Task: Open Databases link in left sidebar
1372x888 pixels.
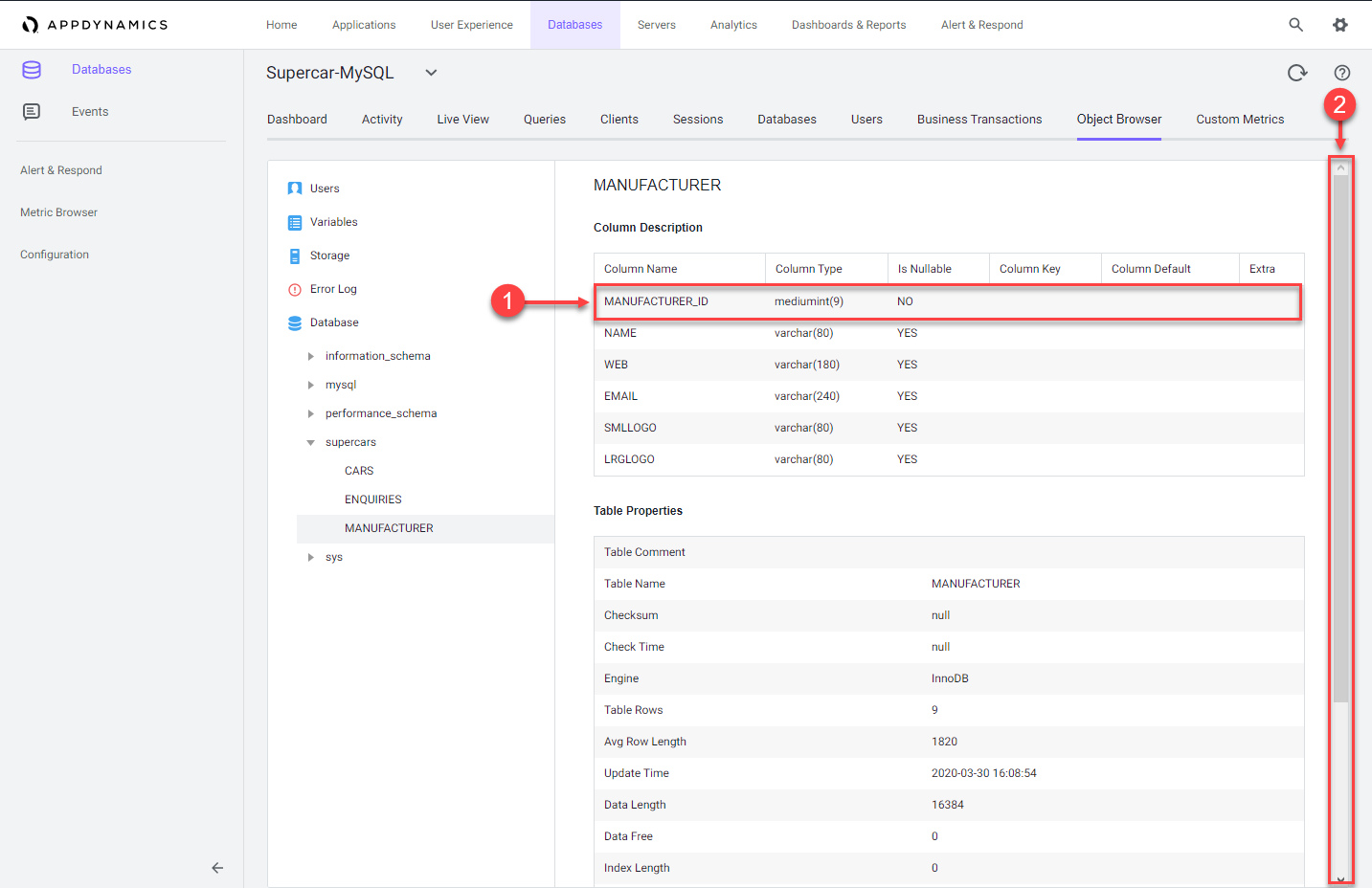Action: tap(101, 70)
